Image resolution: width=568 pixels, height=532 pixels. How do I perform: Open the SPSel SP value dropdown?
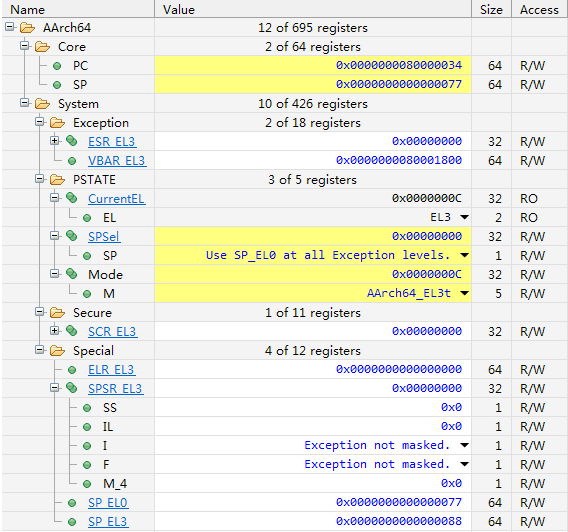coord(464,255)
